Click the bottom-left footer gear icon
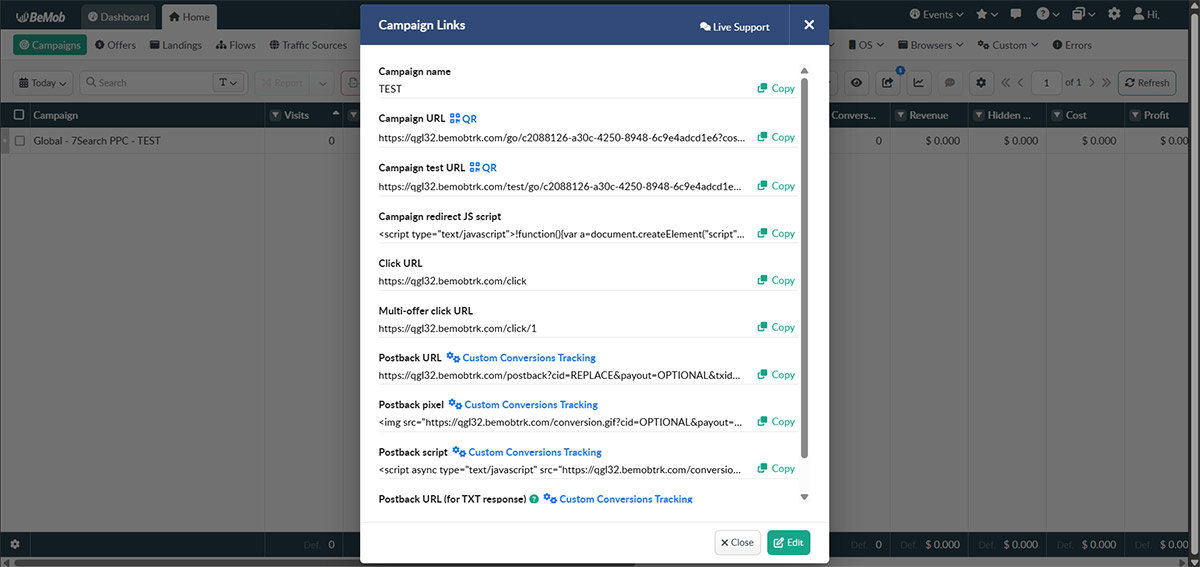1200x567 pixels. [x=14, y=545]
